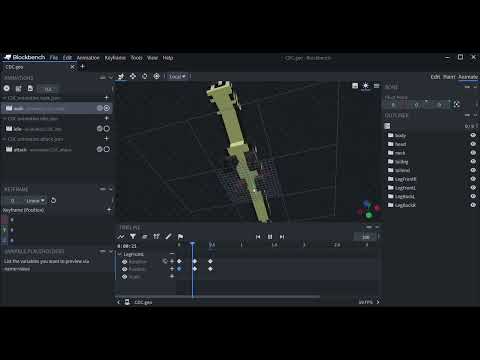Toggle the timeline graph editor icon
Viewport: 480px width, 360px height.
121,237
